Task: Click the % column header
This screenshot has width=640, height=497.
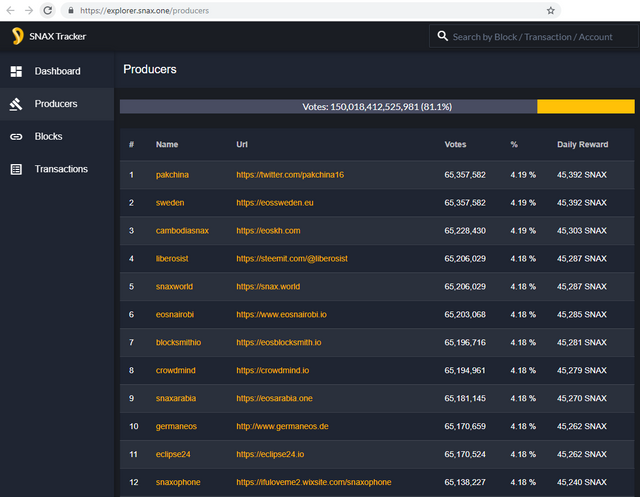Action: coord(514,144)
